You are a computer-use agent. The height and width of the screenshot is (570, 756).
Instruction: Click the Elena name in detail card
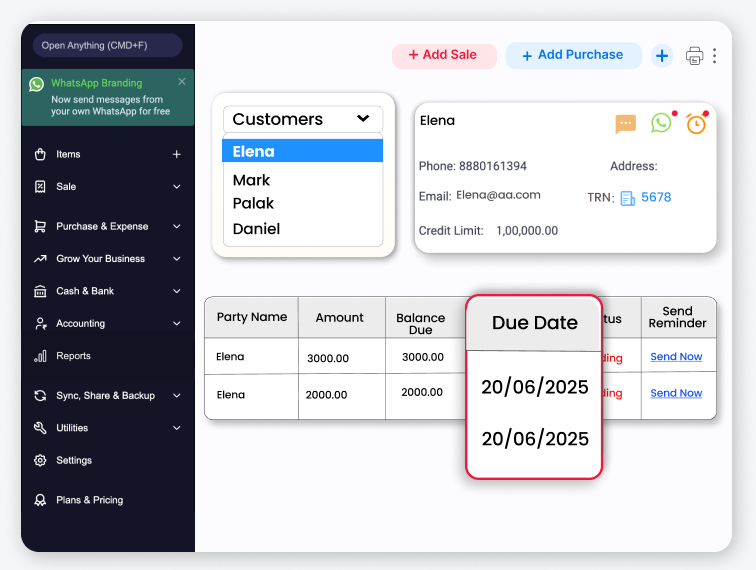[437, 121]
